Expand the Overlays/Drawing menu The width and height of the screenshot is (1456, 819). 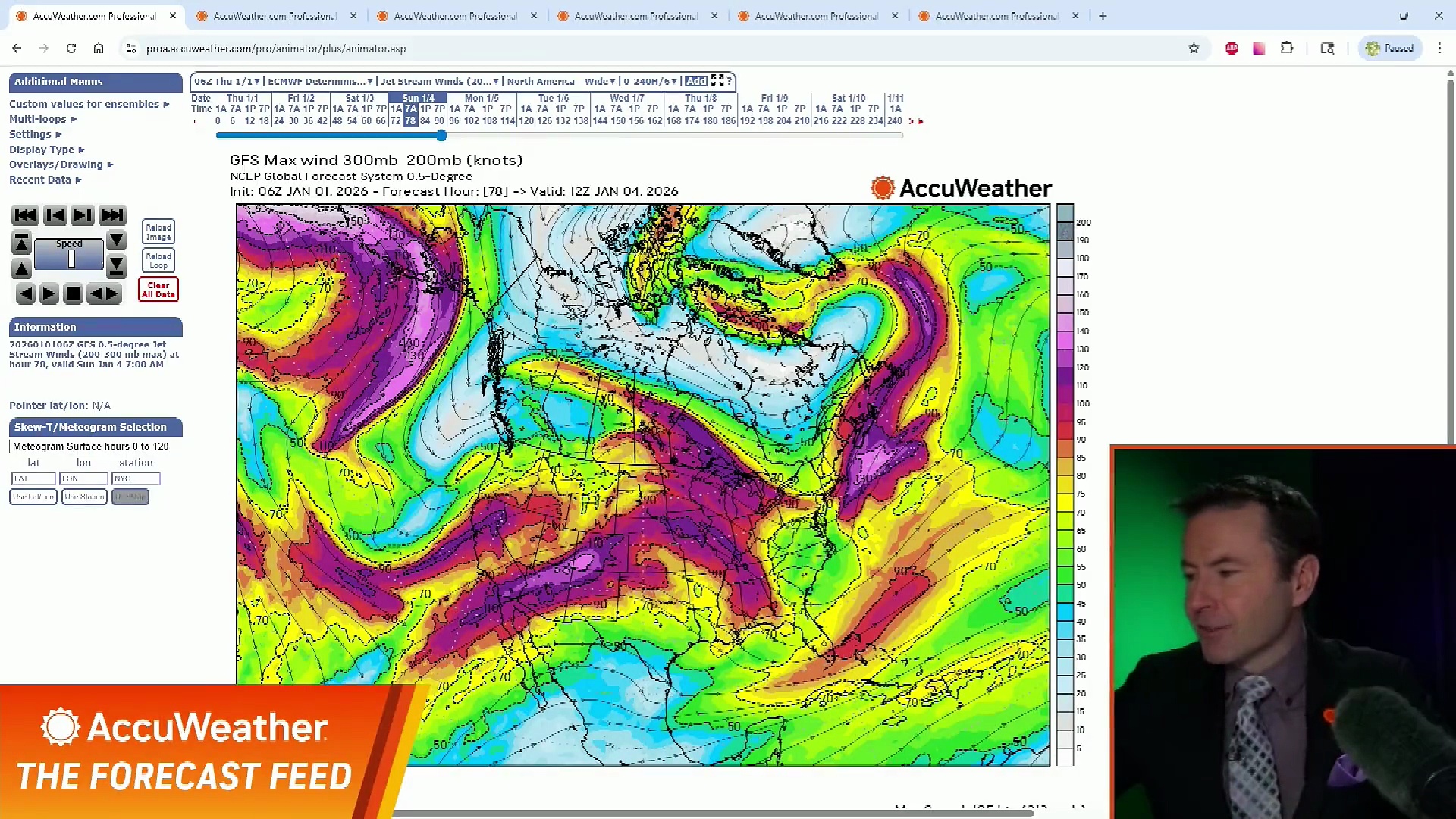pos(61,165)
